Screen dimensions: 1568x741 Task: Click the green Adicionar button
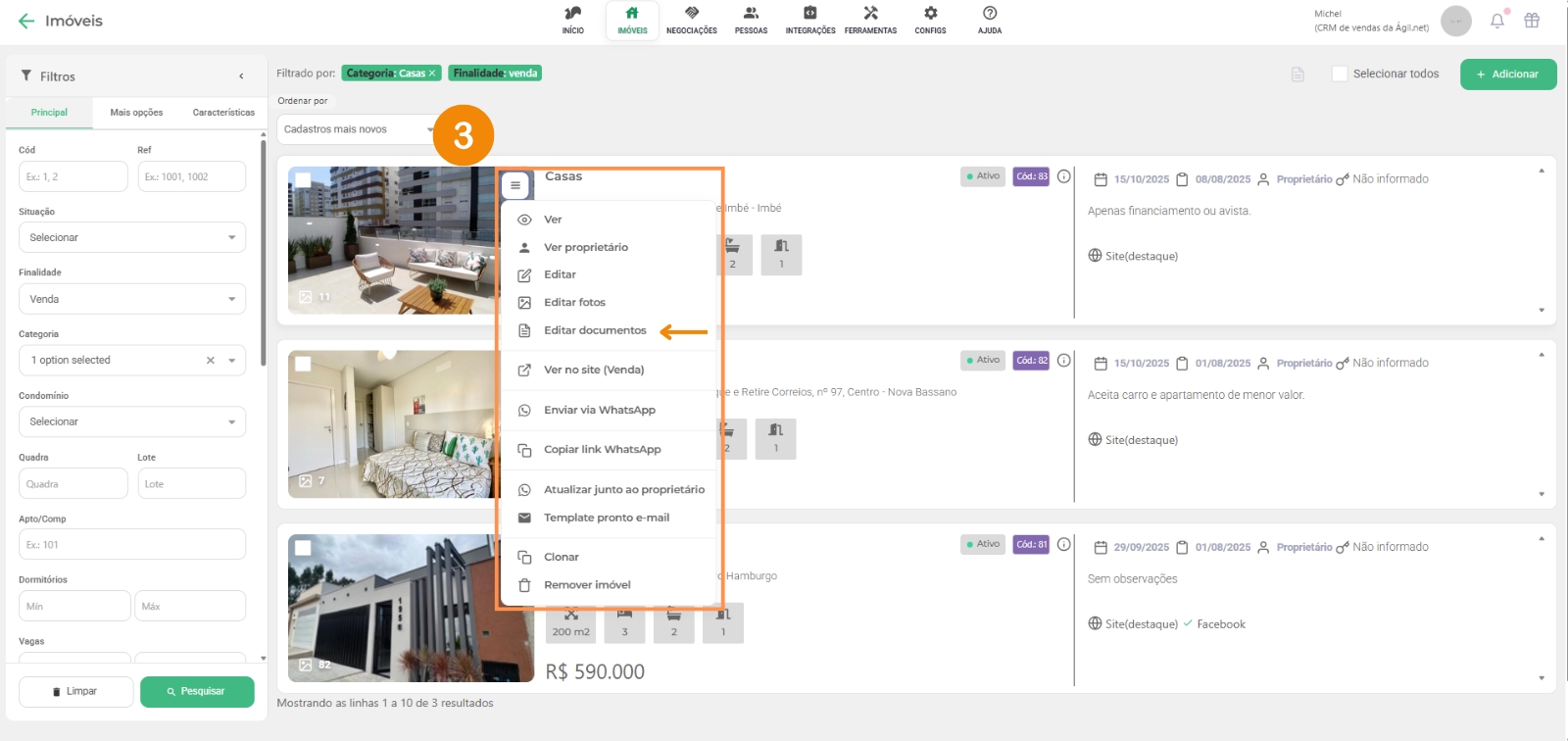click(1507, 74)
